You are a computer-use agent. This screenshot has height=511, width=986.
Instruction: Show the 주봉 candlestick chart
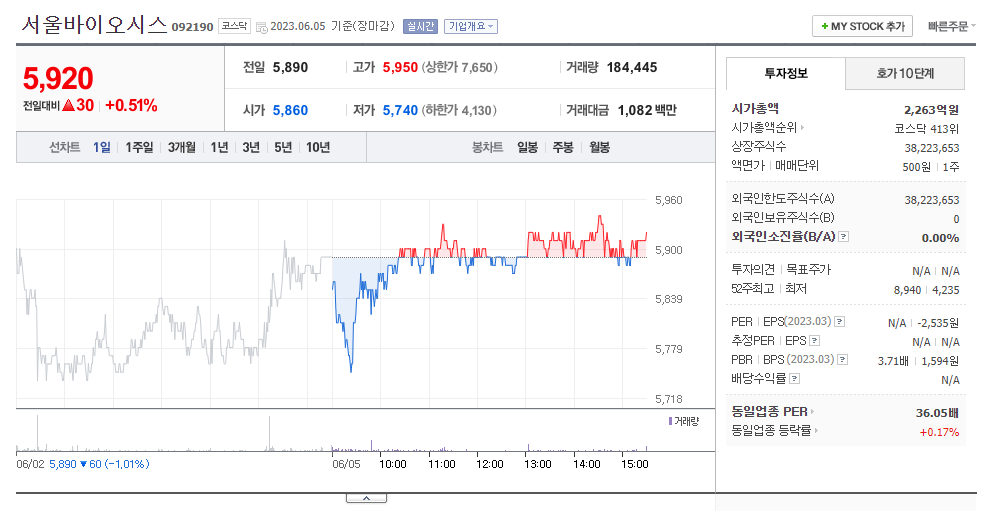click(x=563, y=147)
